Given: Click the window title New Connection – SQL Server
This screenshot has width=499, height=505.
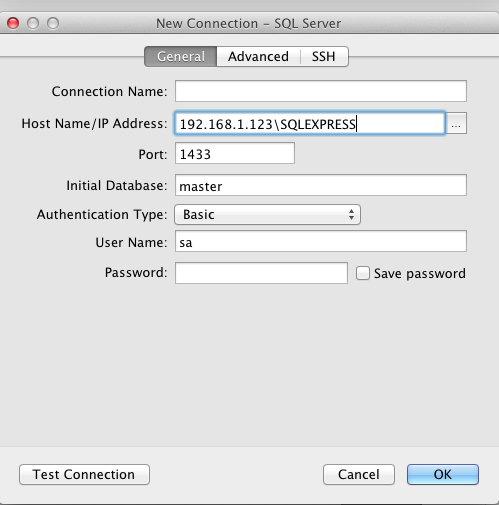Looking at the screenshot, I should (x=249, y=24).
